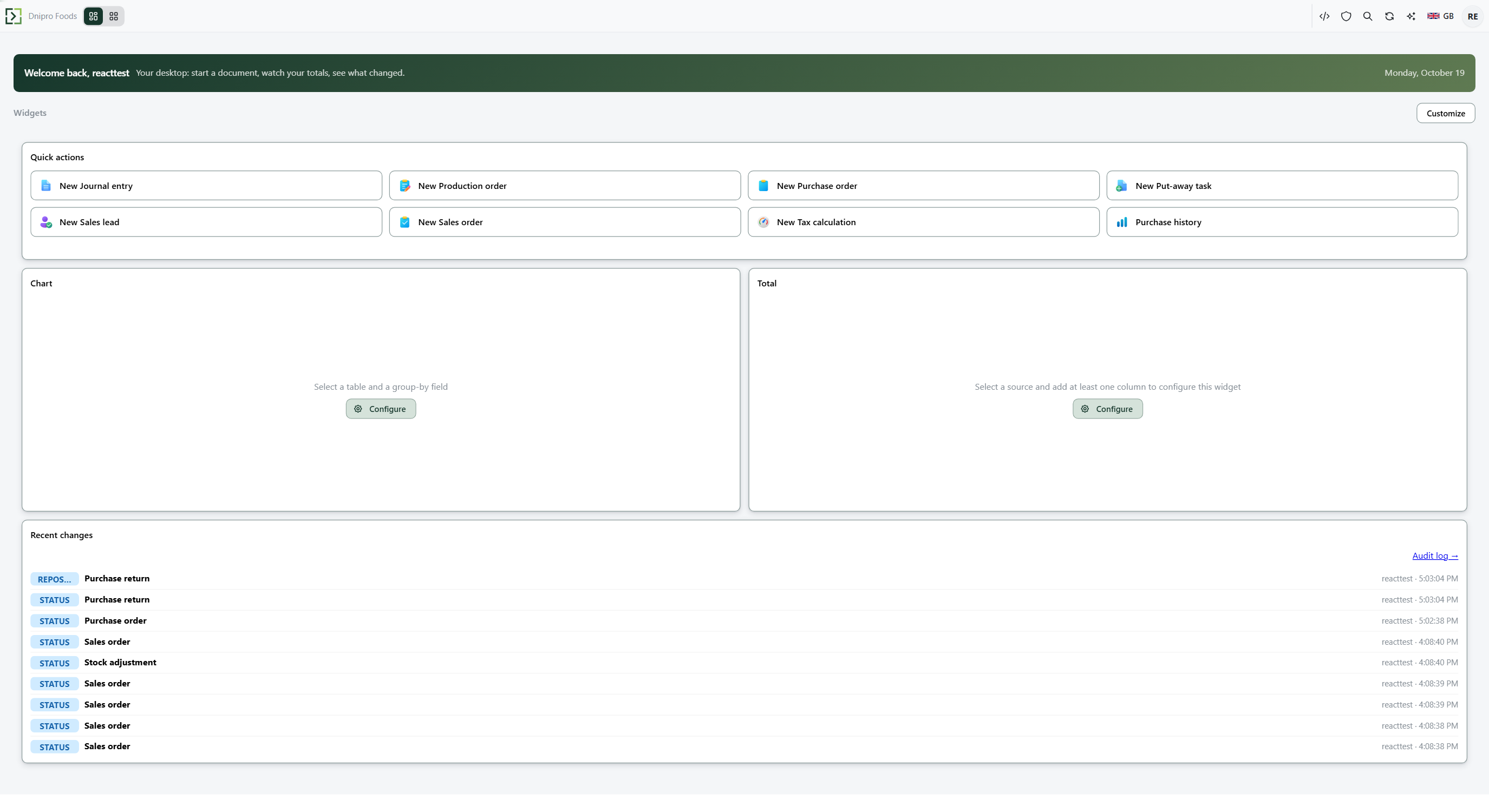Image resolution: width=1489 pixels, height=812 pixels.
Task: Click the Widgets section label
Action: tap(30, 113)
